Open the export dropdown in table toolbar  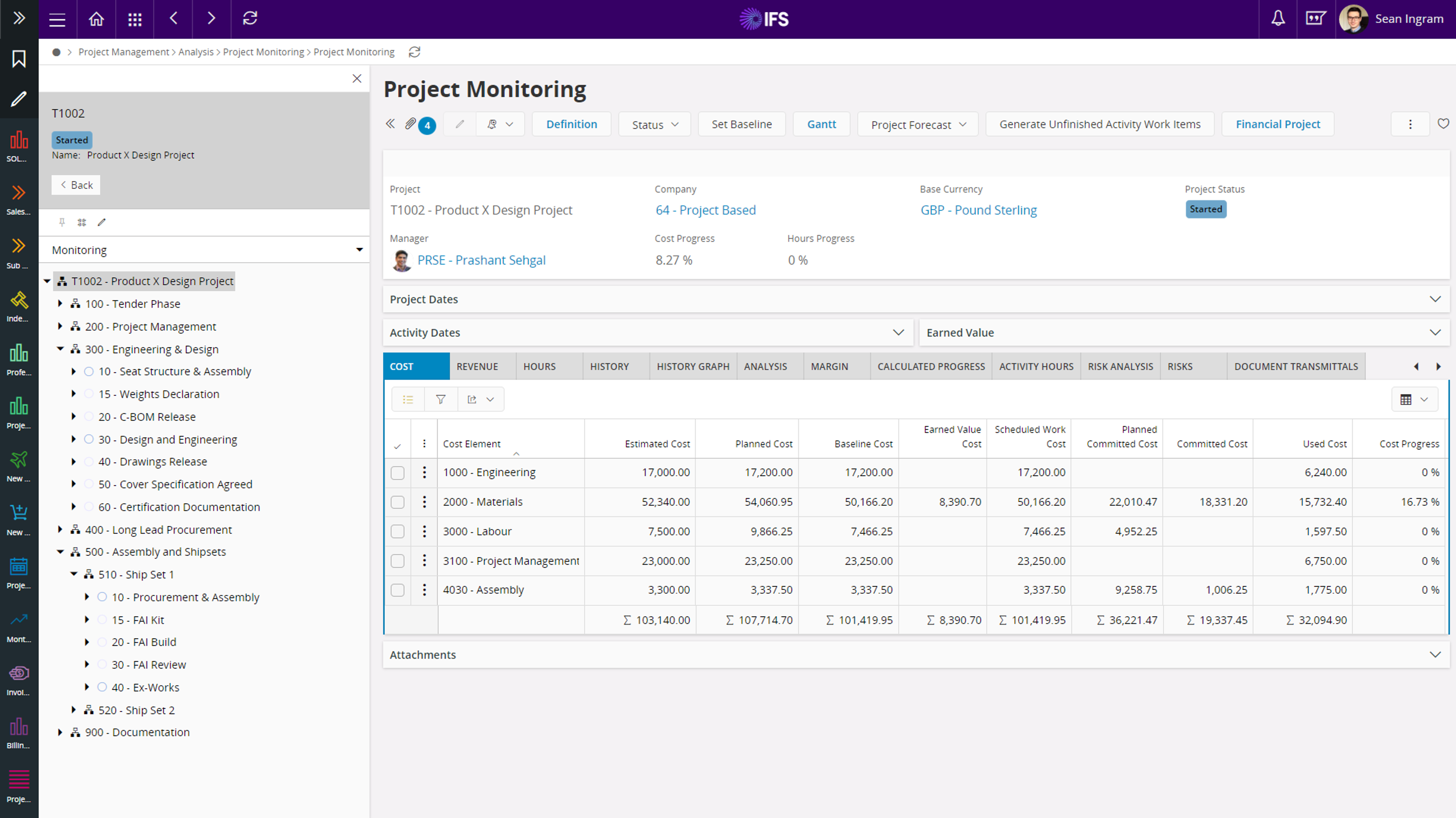tap(480, 399)
